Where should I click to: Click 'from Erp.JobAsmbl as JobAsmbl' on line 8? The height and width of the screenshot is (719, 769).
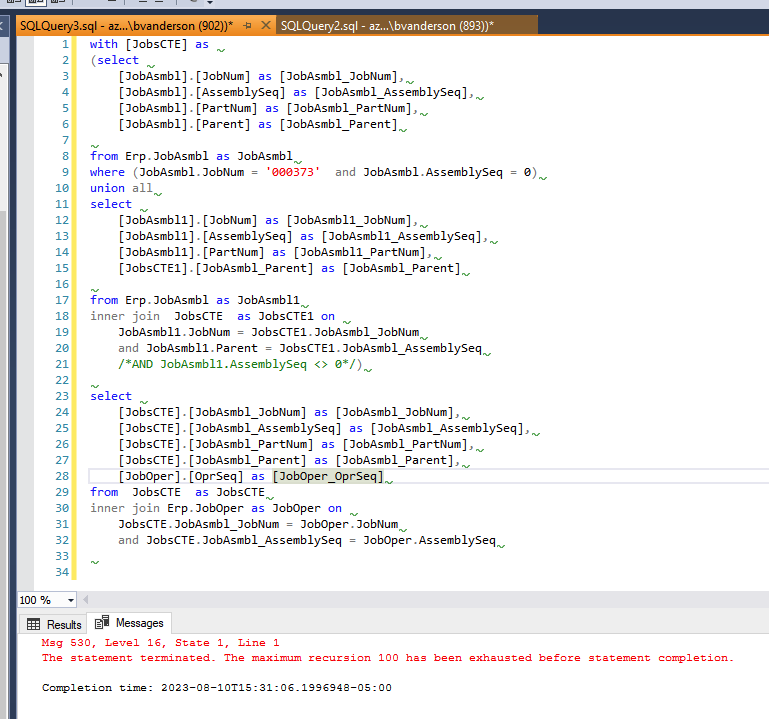point(191,156)
